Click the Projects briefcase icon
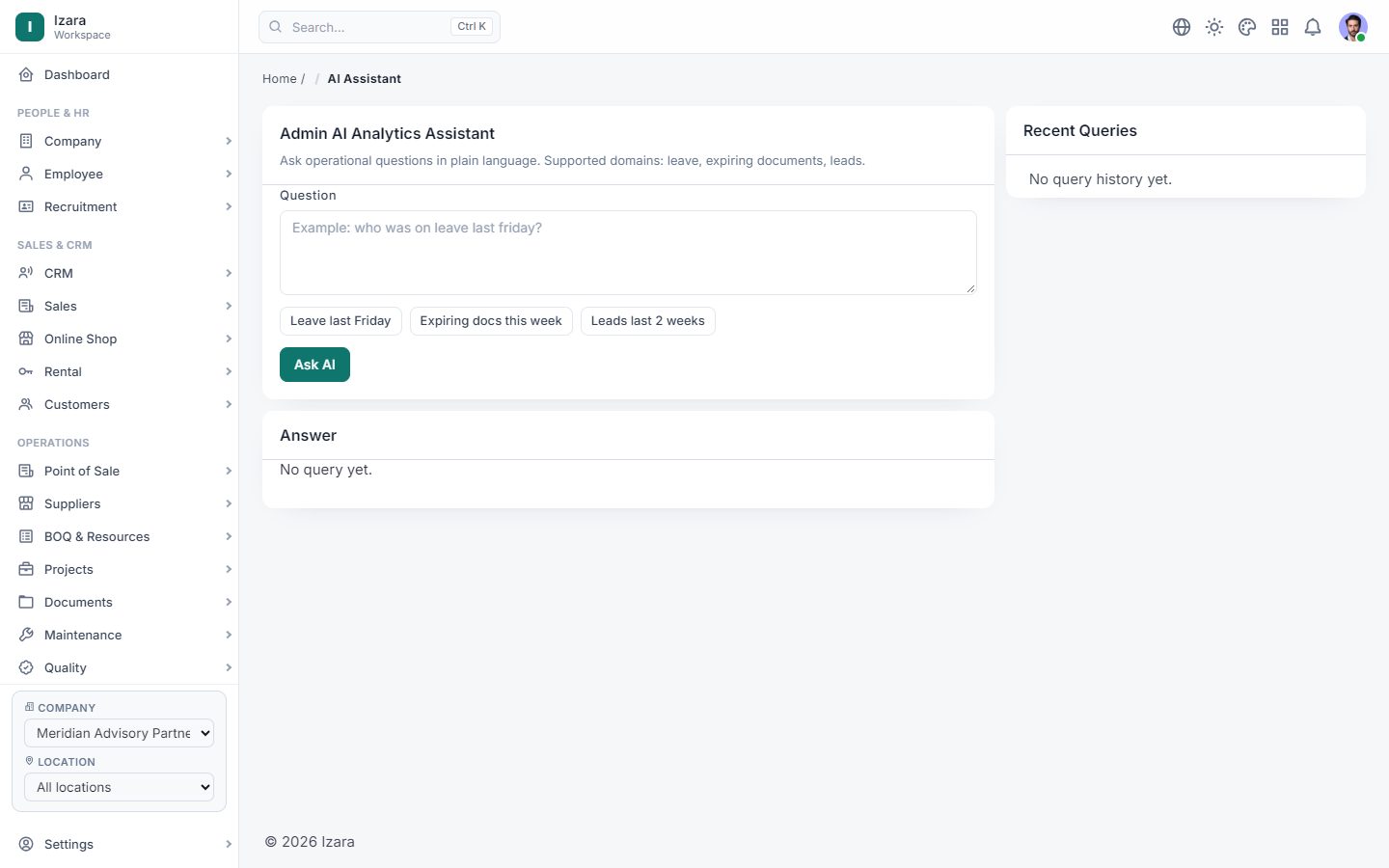Image resolution: width=1389 pixels, height=868 pixels. 26,569
